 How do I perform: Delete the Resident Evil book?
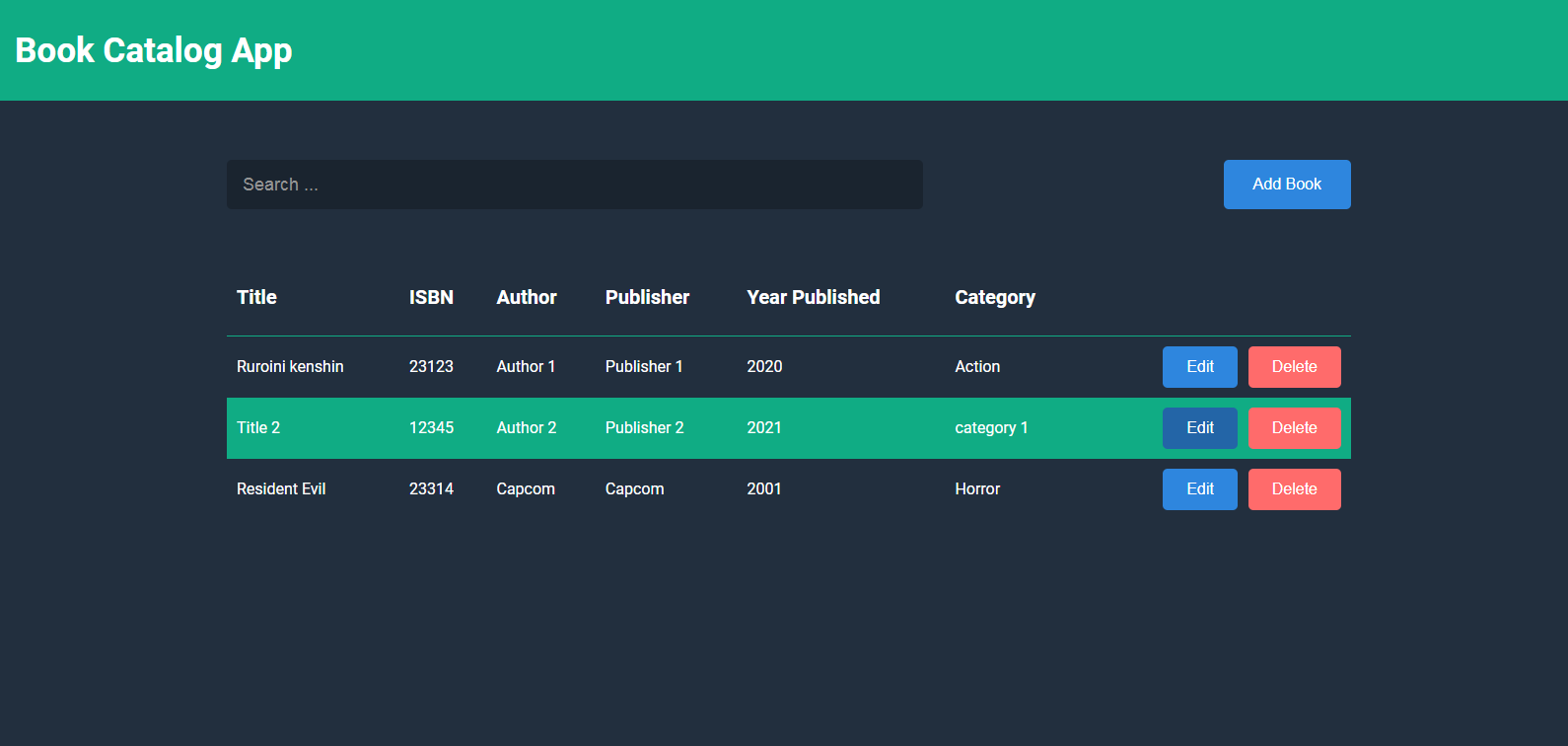[x=1294, y=489]
